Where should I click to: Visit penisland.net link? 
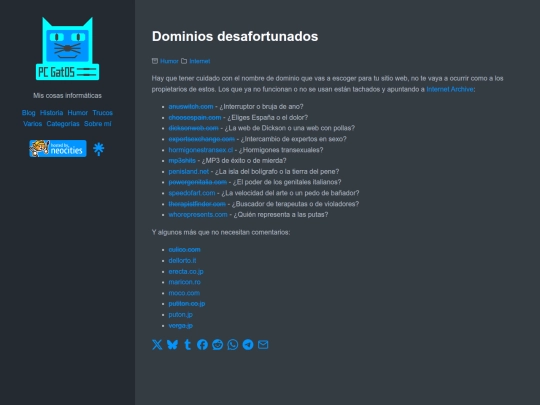point(188,172)
